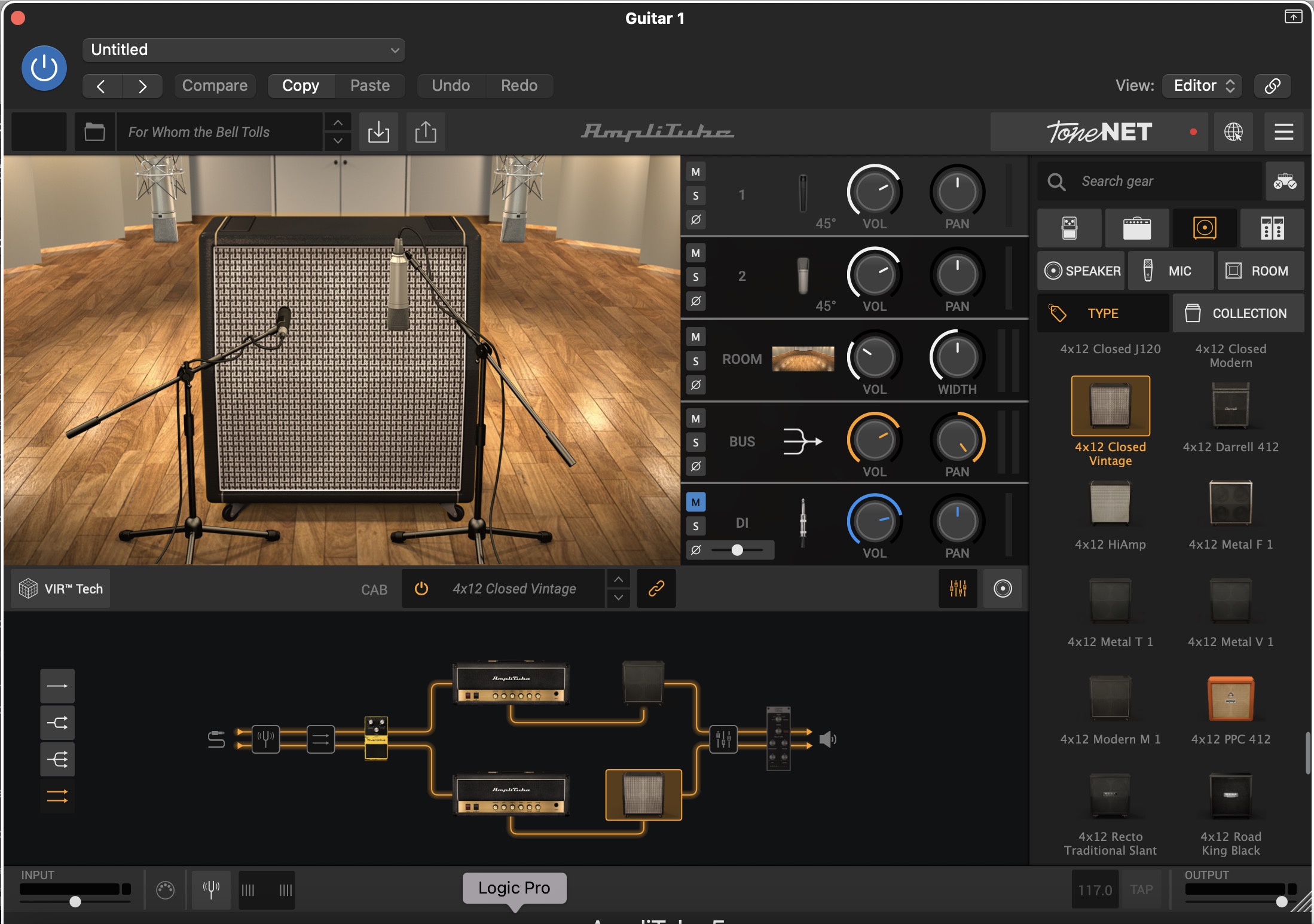This screenshot has width=1314, height=924.
Task: Select the COLLECTION filter tab
Action: click(x=1238, y=313)
